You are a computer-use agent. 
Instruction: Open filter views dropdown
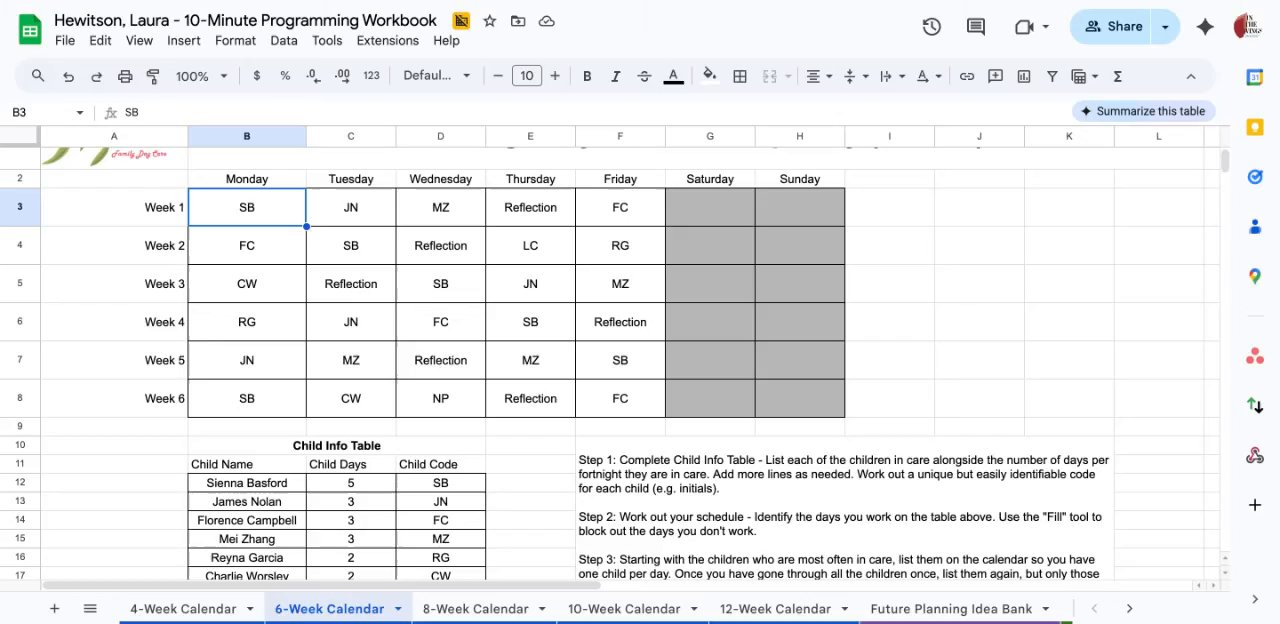tap(1085, 76)
